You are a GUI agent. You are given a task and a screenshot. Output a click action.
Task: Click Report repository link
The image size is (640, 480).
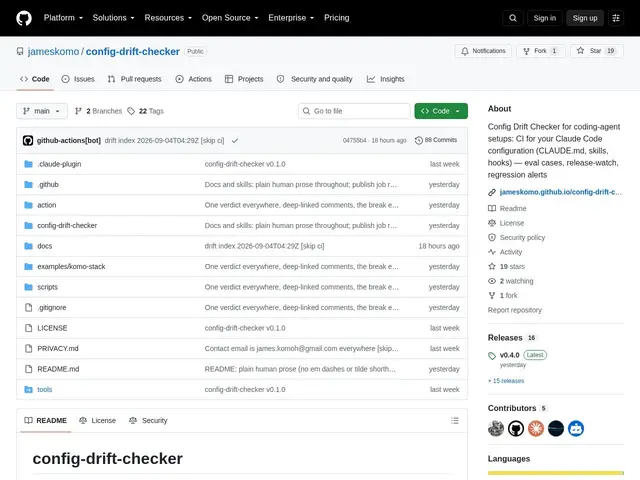[515, 310]
